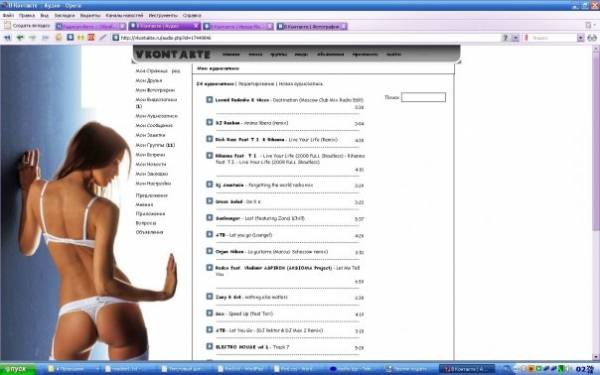Open Мои Группы (11) sidebar link

point(155,145)
